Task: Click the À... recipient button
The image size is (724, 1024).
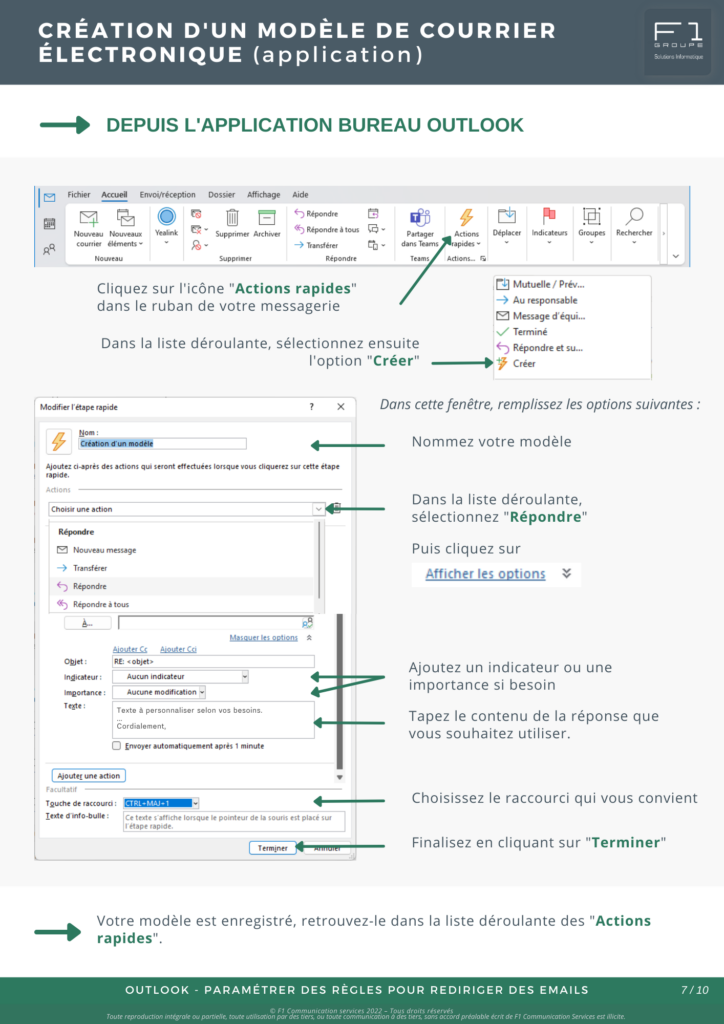Action: pos(87,623)
